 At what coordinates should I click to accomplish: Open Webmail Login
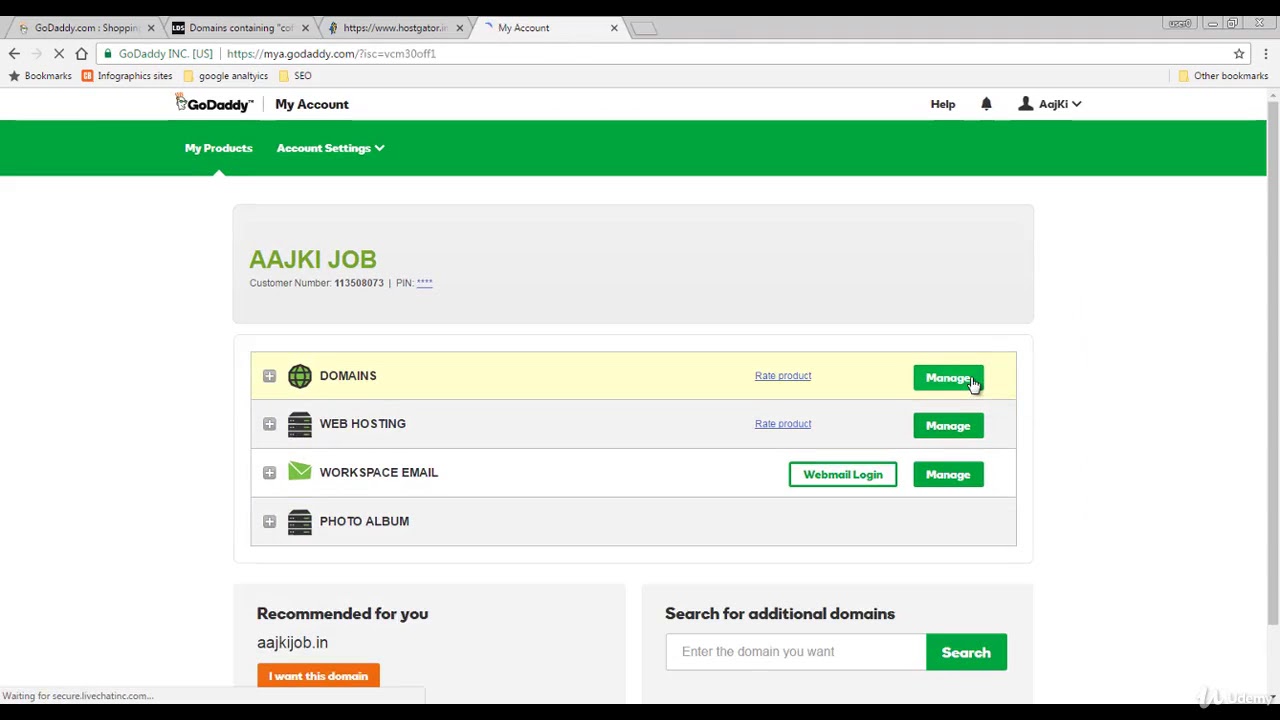843,475
